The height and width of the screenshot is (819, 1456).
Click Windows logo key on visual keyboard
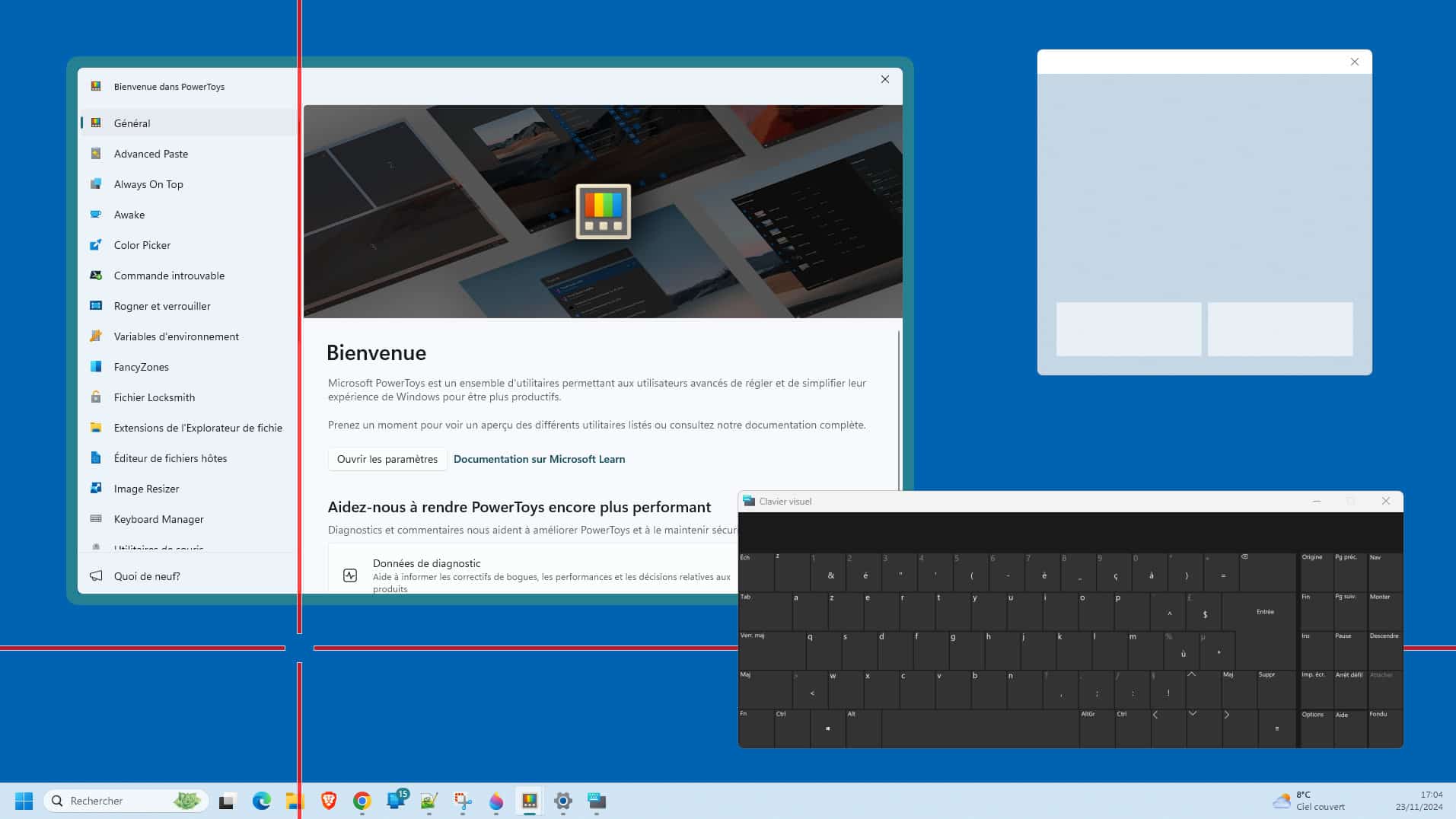827,728
